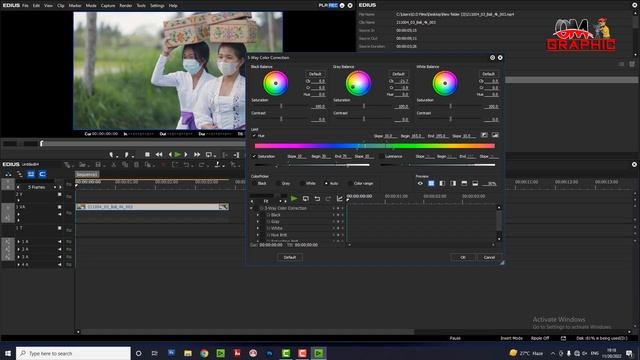
Task: Expand audio track 3 A
Action: pyautogui.click(x=18, y=257)
